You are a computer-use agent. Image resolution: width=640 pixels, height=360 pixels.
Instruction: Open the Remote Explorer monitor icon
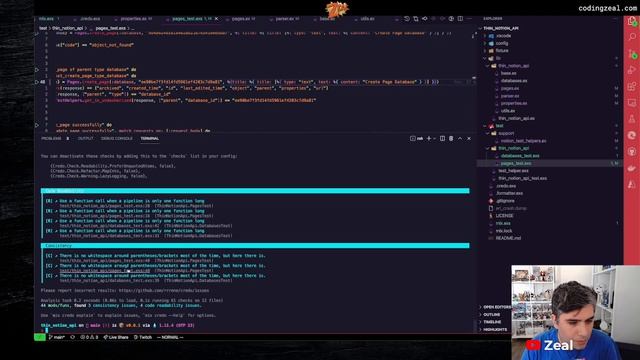[x=632, y=102]
